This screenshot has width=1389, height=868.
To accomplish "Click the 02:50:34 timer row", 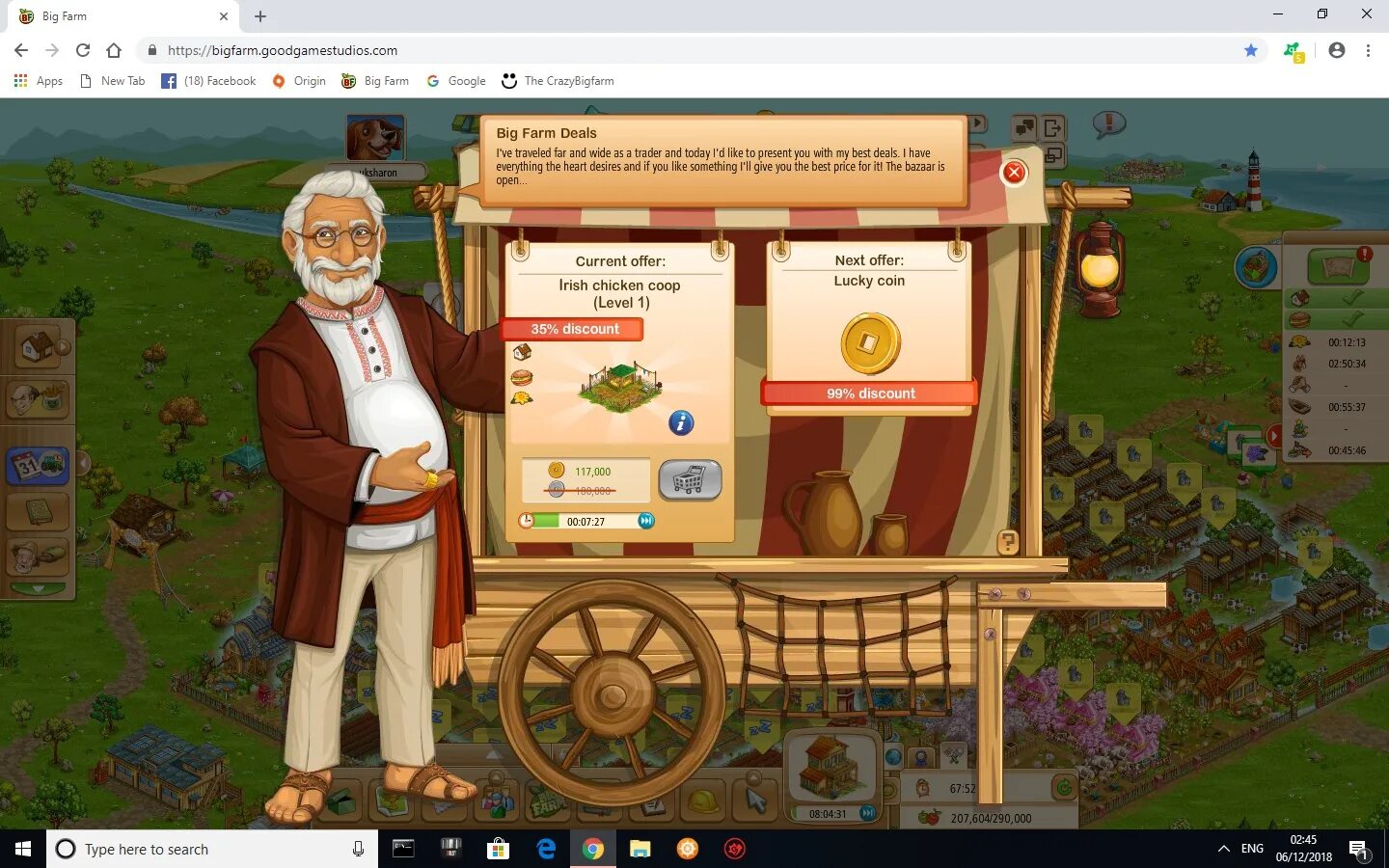I will [1335, 364].
